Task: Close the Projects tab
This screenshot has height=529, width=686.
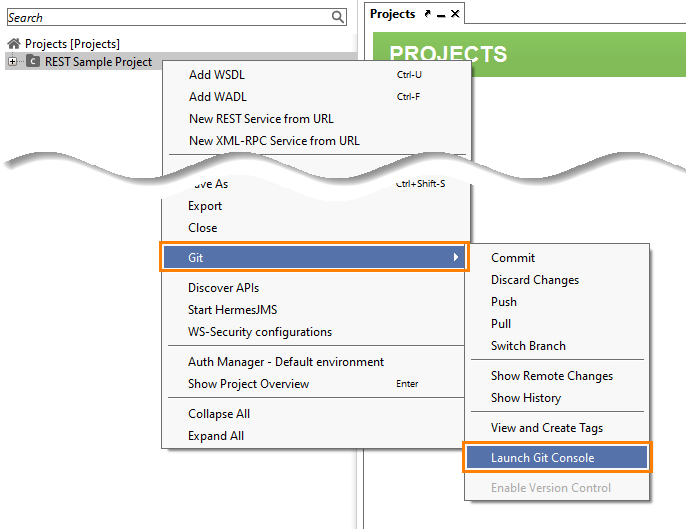Action: [456, 14]
